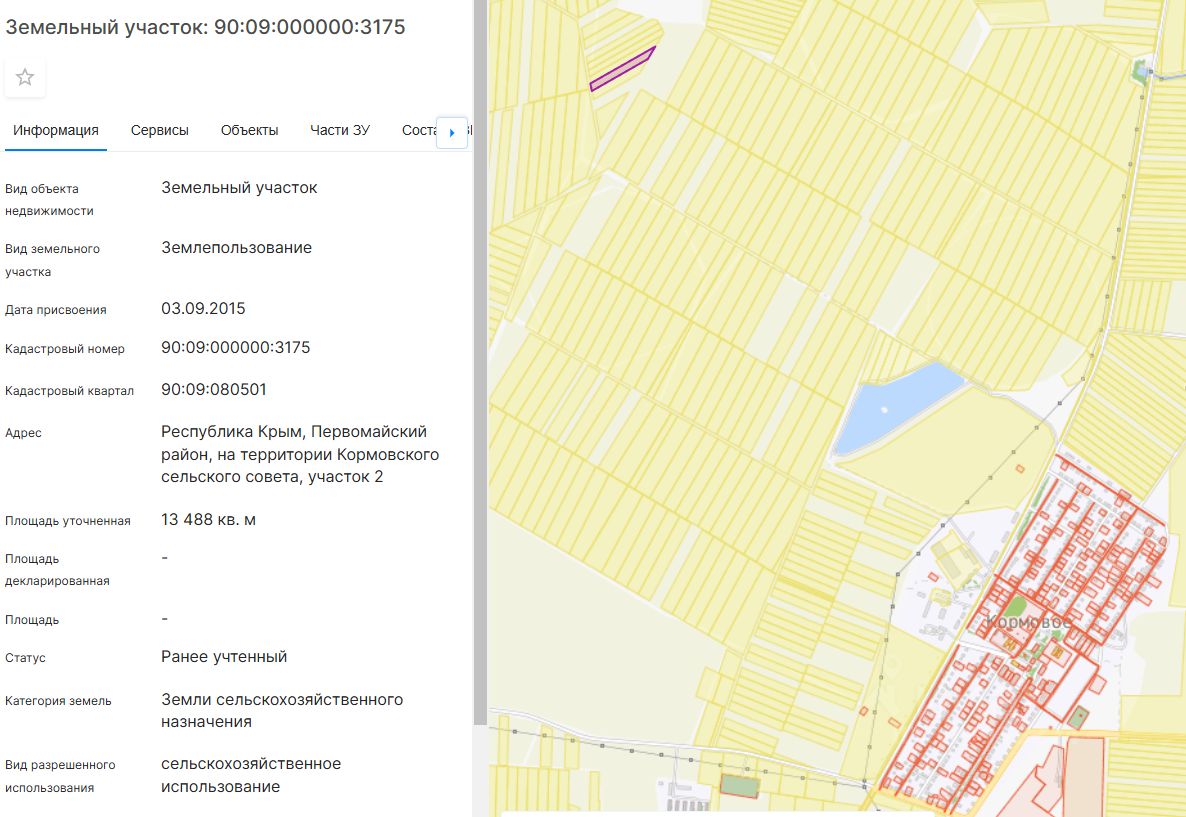1186x817 pixels.
Task: Select the purple highlighted parcel on map
Action: pyautogui.click(x=622, y=69)
